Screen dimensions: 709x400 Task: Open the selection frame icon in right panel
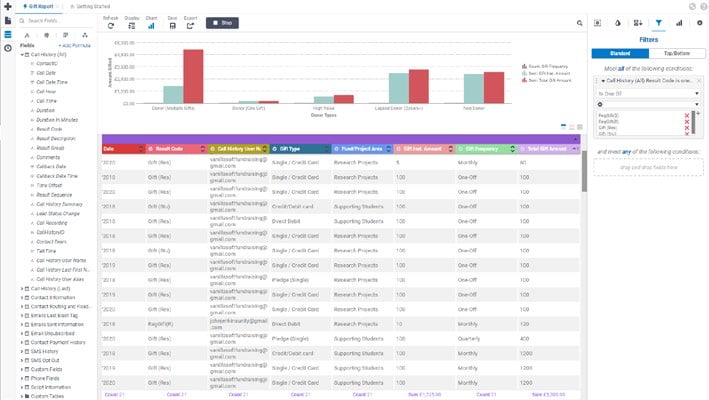pyautogui.click(x=597, y=23)
